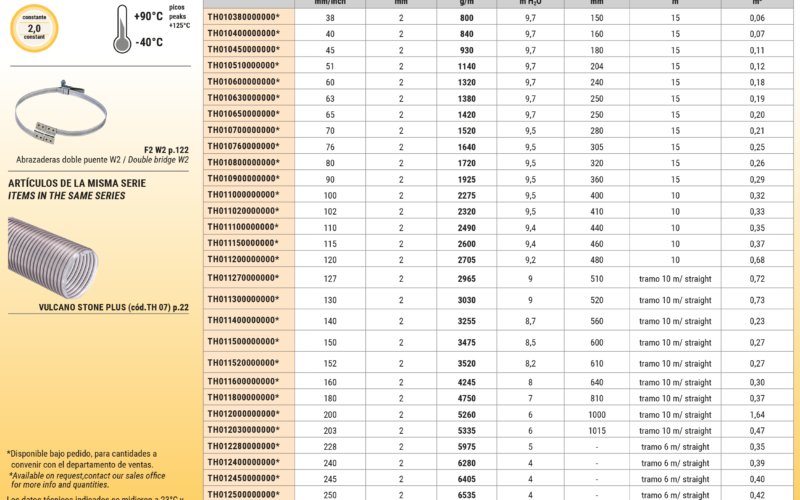Select product code TH010380000000
The height and width of the screenshot is (500, 800).
pos(243,18)
